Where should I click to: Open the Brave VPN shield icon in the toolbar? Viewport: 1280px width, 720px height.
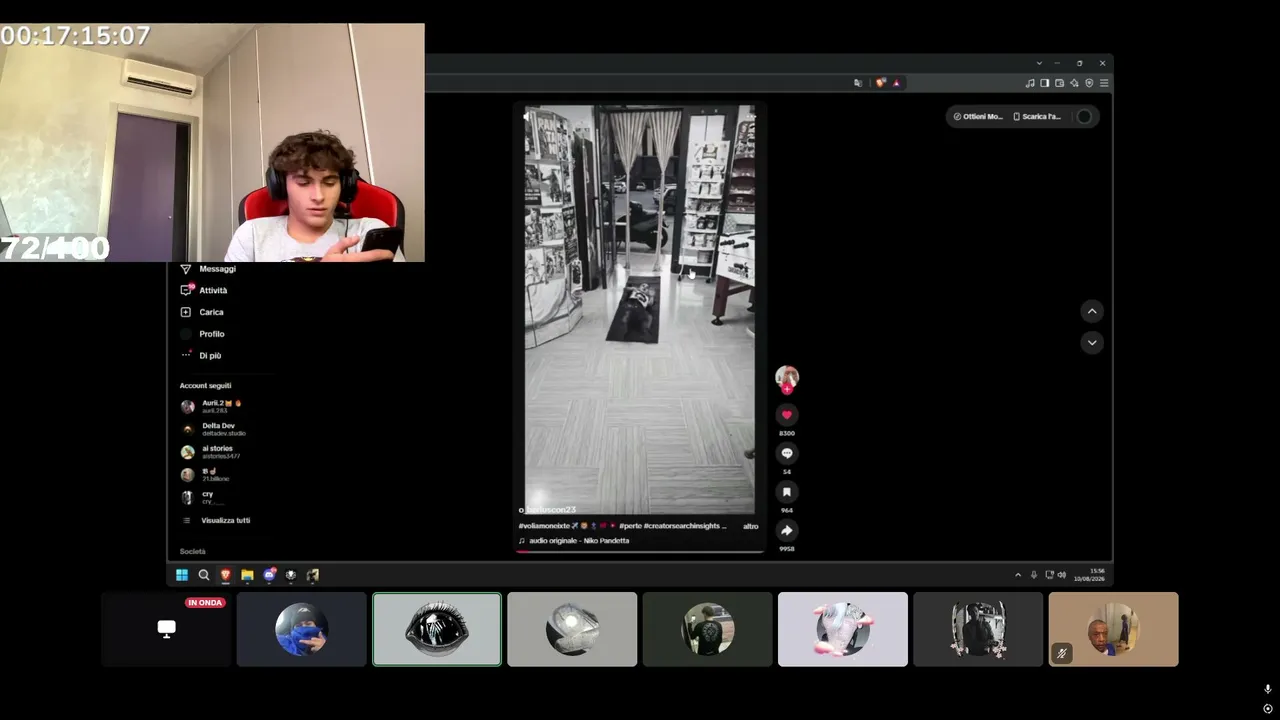click(x=1089, y=83)
